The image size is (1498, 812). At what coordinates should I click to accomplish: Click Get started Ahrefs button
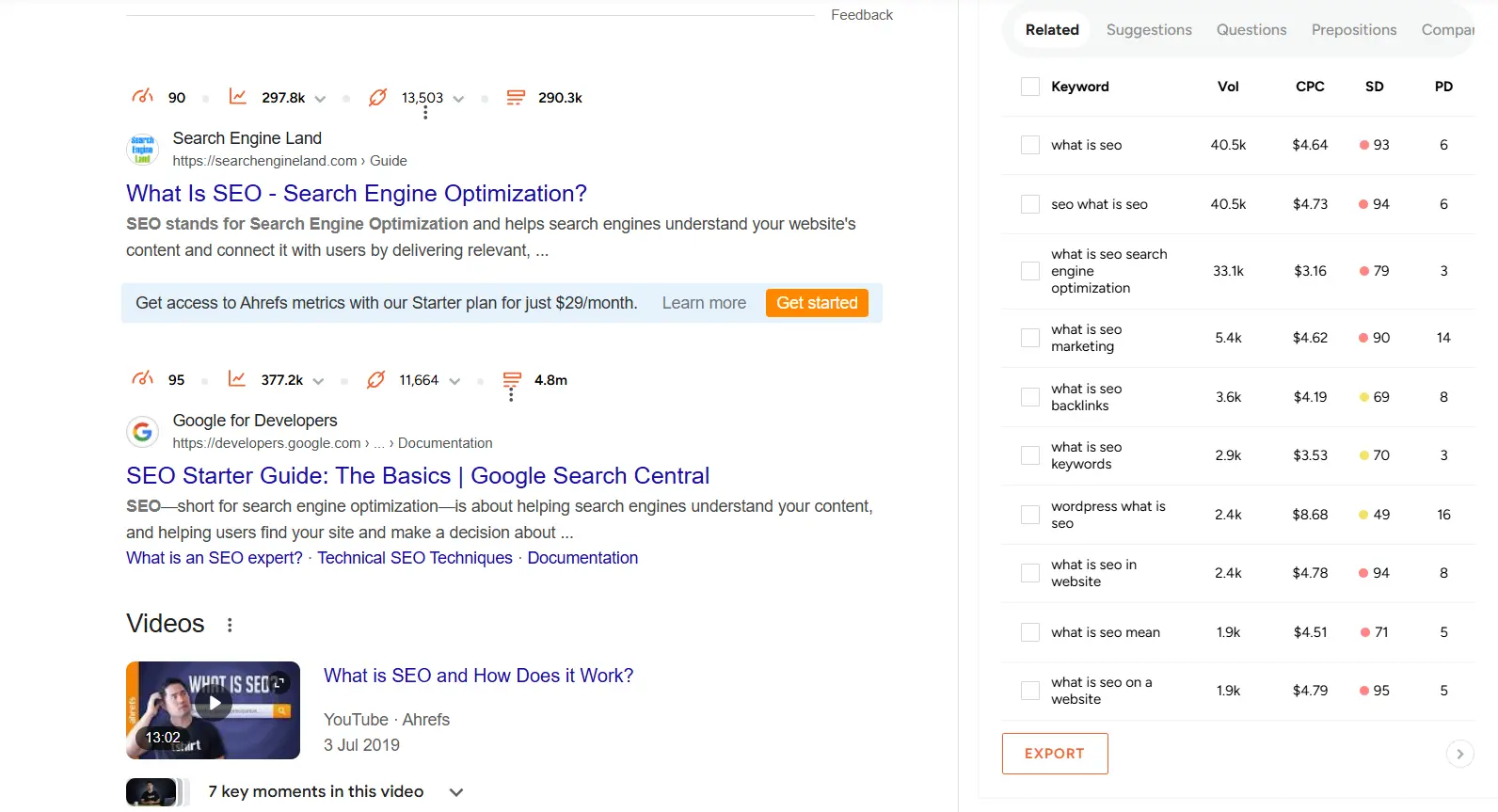click(x=817, y=303)
